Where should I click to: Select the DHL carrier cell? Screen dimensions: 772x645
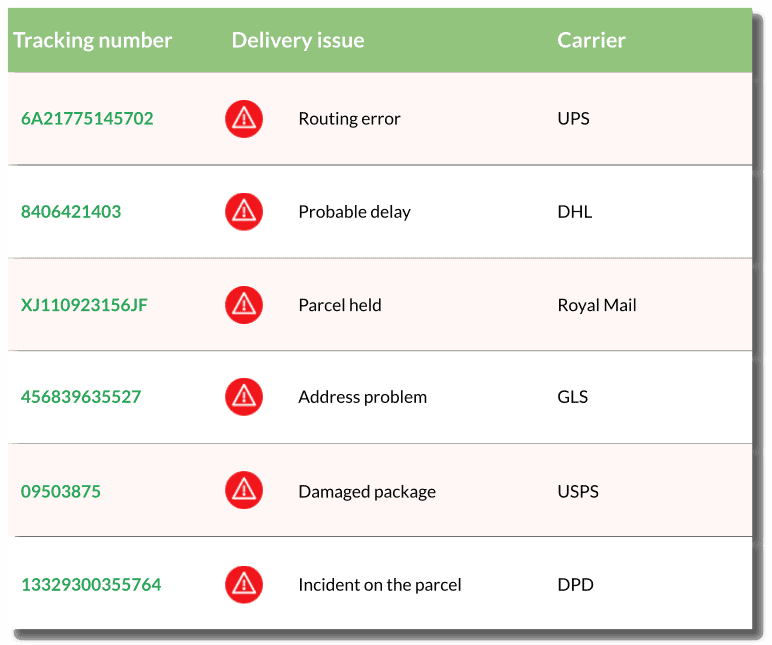pos(575,212)
